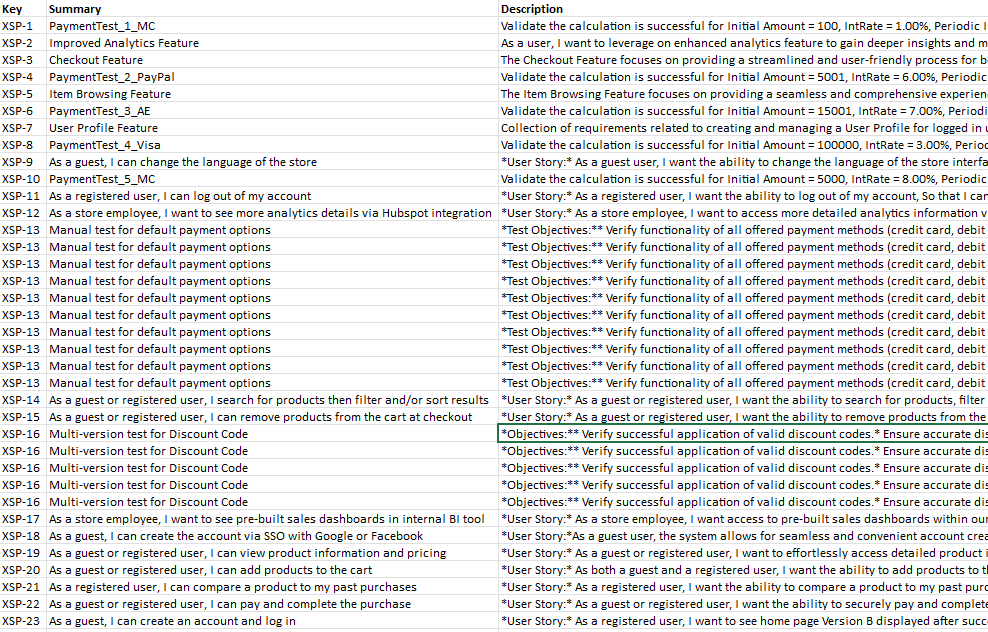988x632 pixels.
Task: Click the pre-built sales dashboards summary cell
Action: (266, 519)
